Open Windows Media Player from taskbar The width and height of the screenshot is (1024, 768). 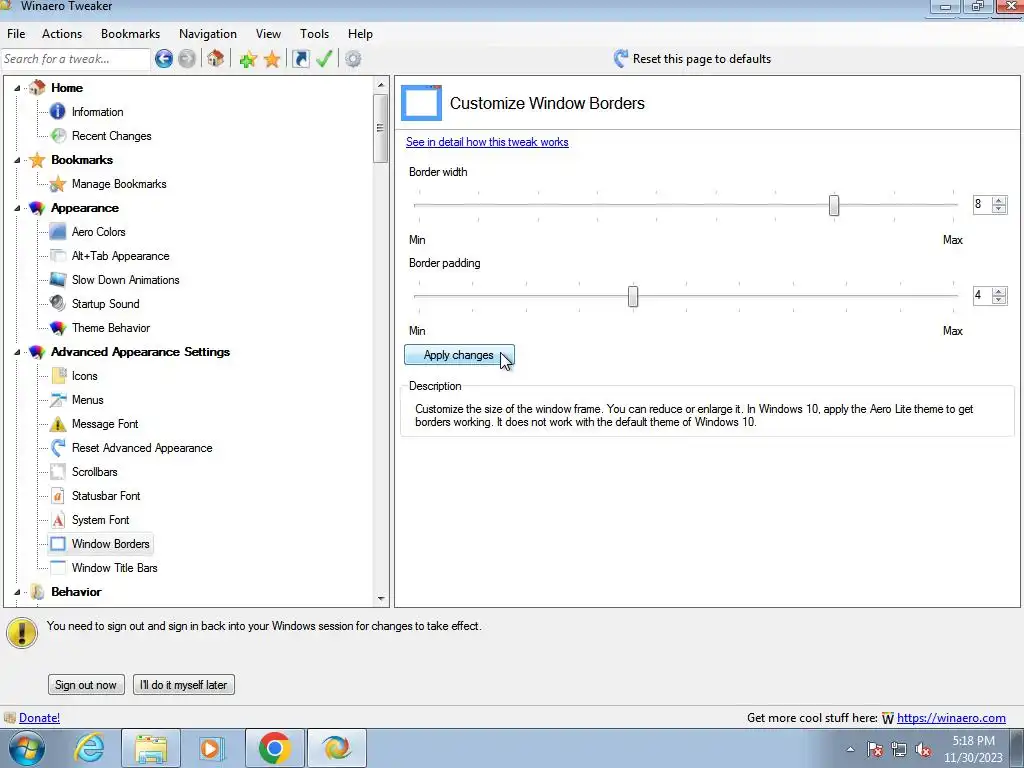pos(211,748)
